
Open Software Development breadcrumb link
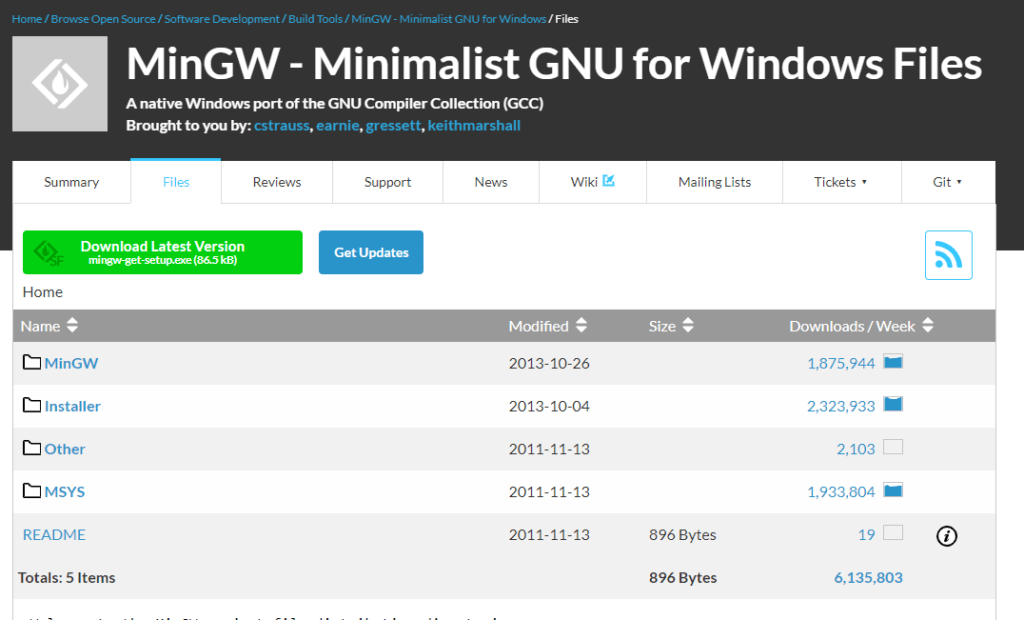[222, 19]
